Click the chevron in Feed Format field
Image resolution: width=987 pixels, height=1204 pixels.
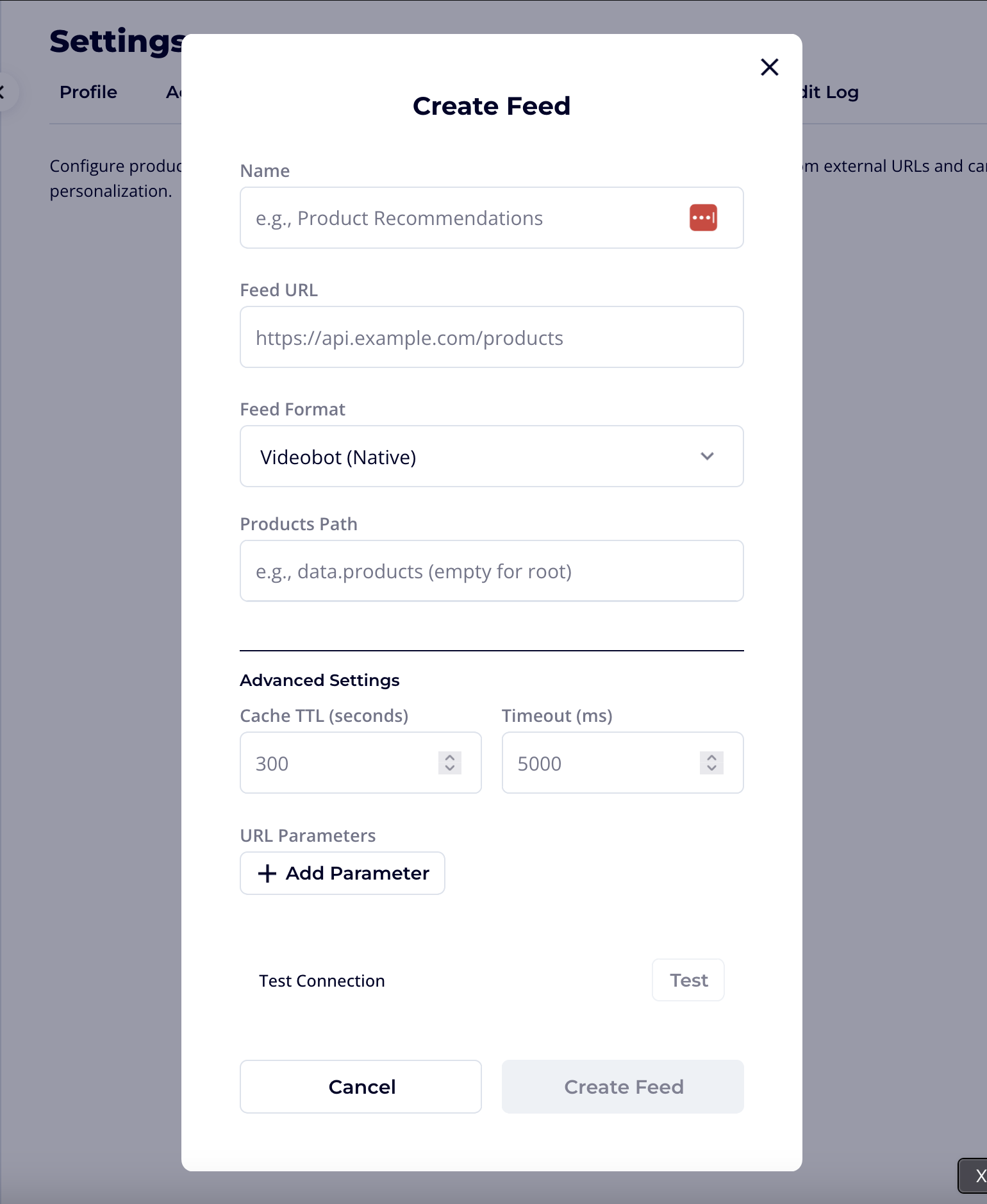pos(707,456)
